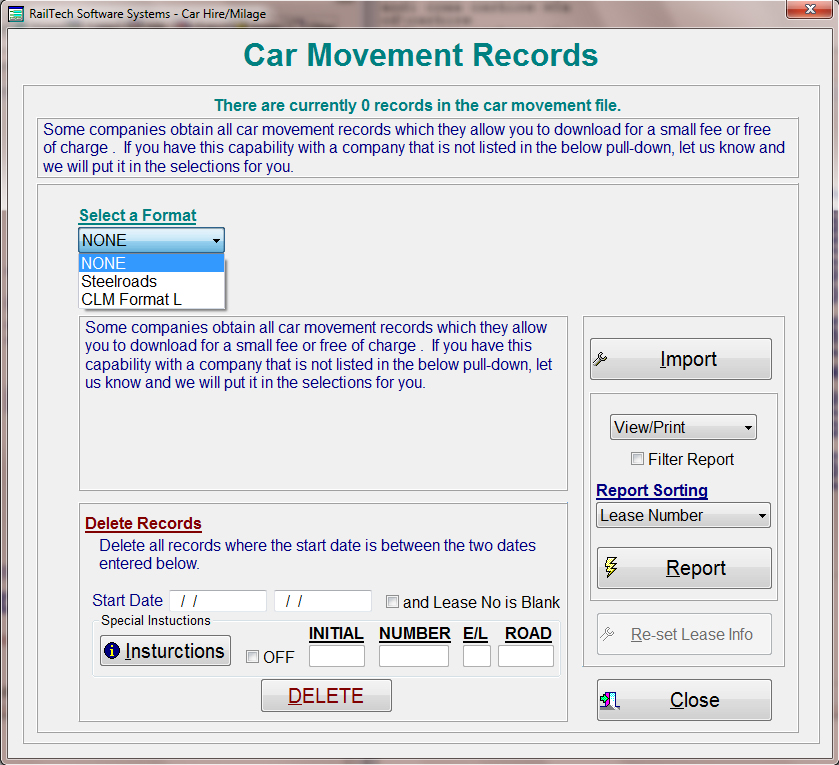Screen dimensions: 839x765
Task: Click the wrench icon on Re-set Lease Info
Action: 607,635
